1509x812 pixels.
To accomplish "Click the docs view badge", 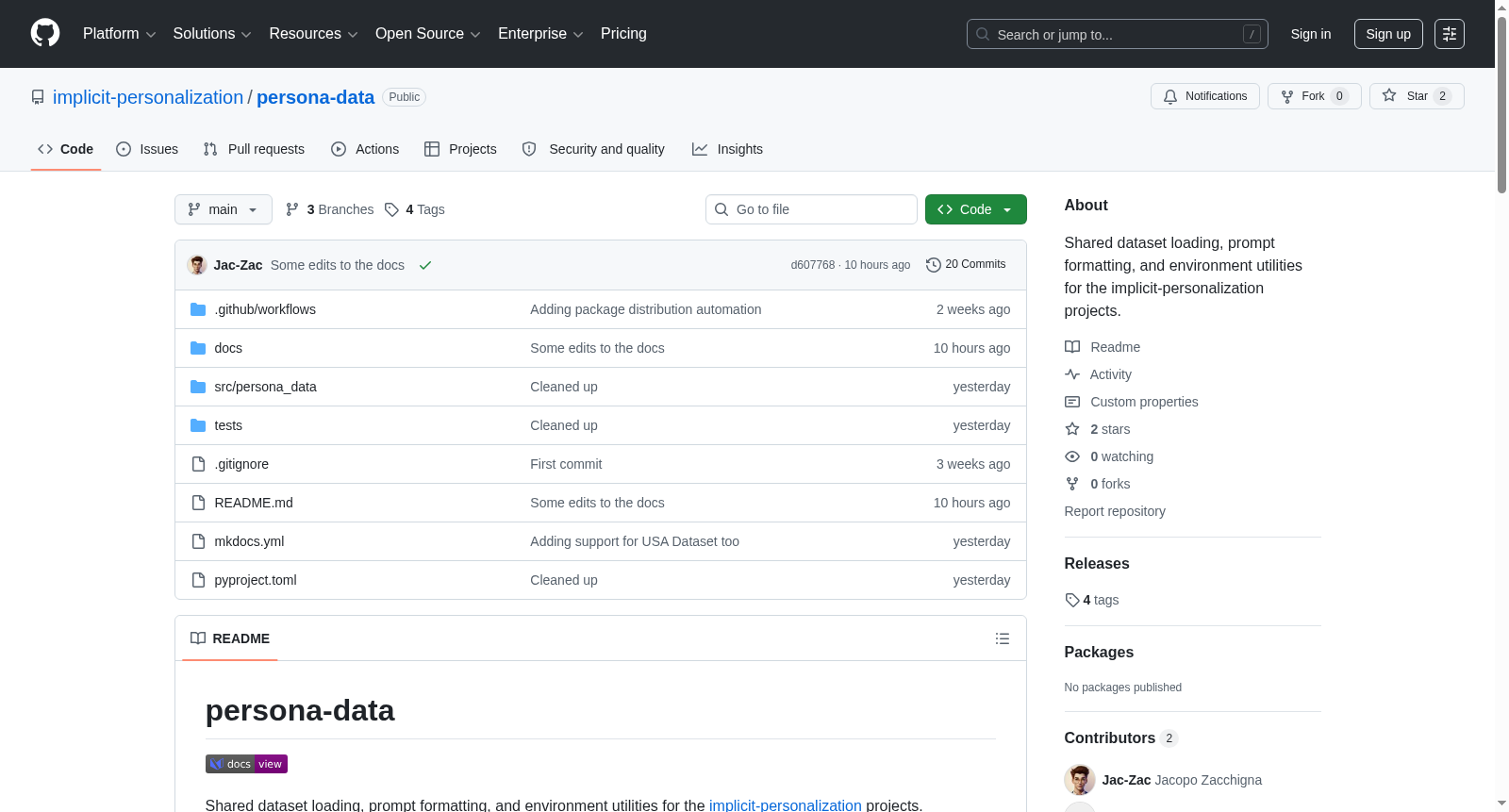I will 246,764.
